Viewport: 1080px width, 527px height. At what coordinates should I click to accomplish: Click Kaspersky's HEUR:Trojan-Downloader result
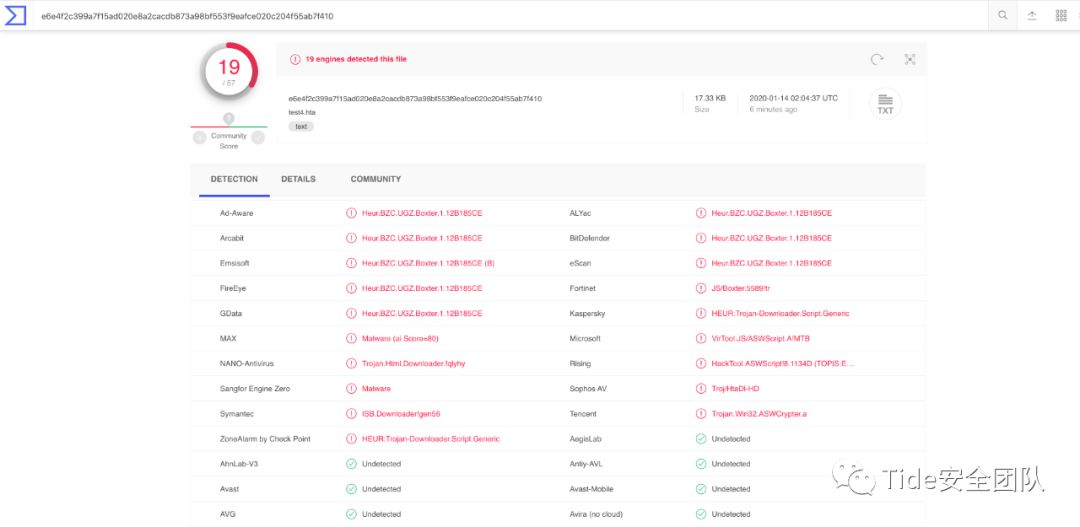[x=780, y=313]
